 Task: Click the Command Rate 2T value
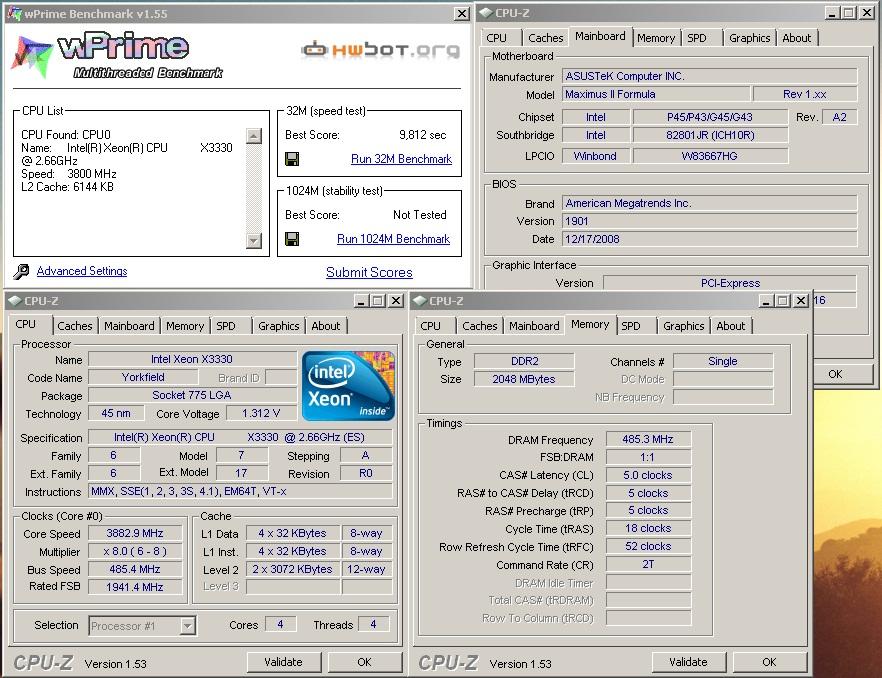(x=648, y=564)
